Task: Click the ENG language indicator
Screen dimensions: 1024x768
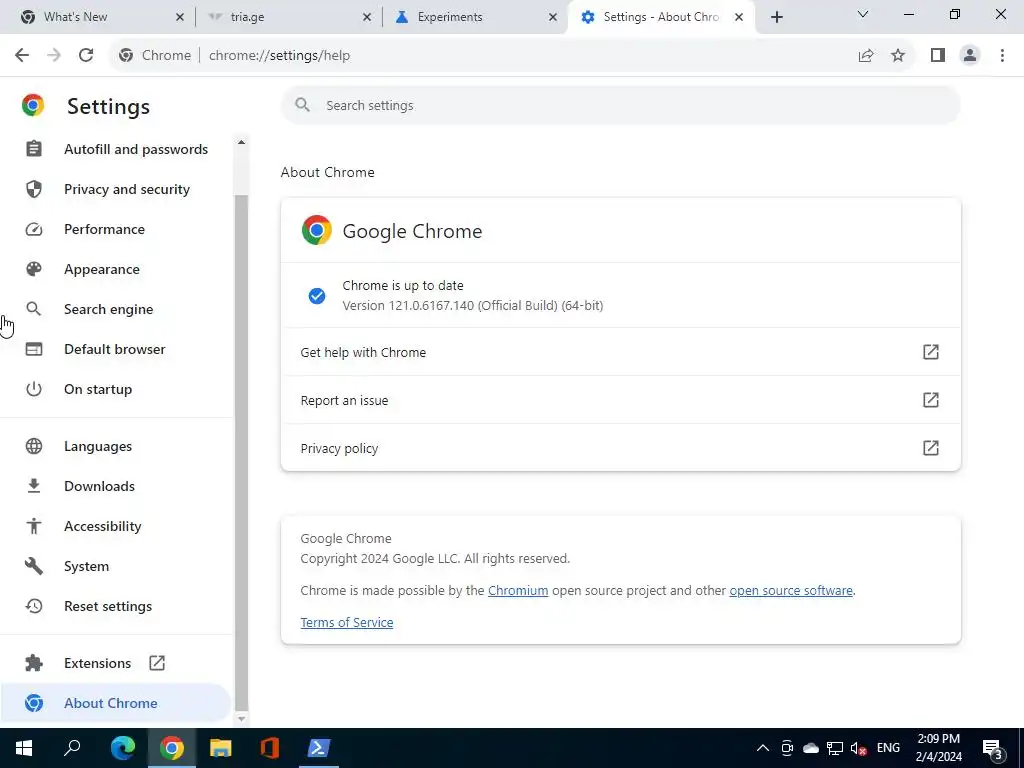Action: (888, 748)
